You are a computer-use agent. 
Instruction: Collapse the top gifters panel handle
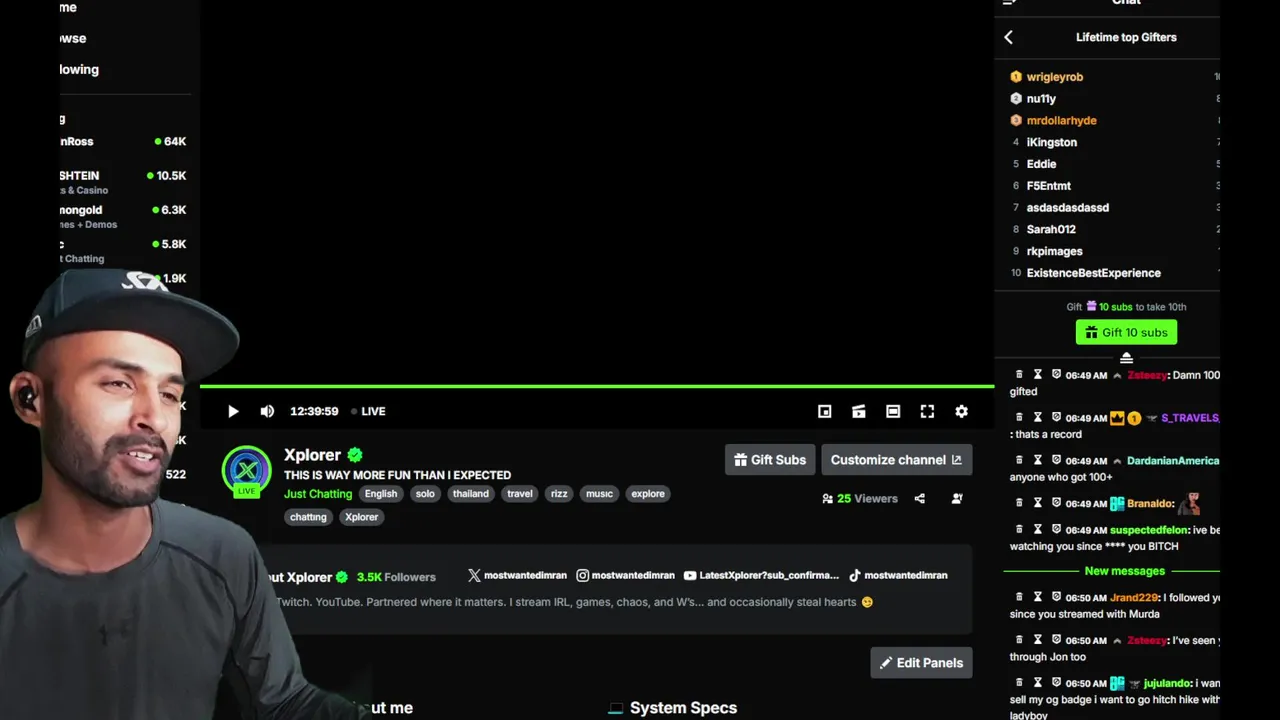pos(1126,358)
